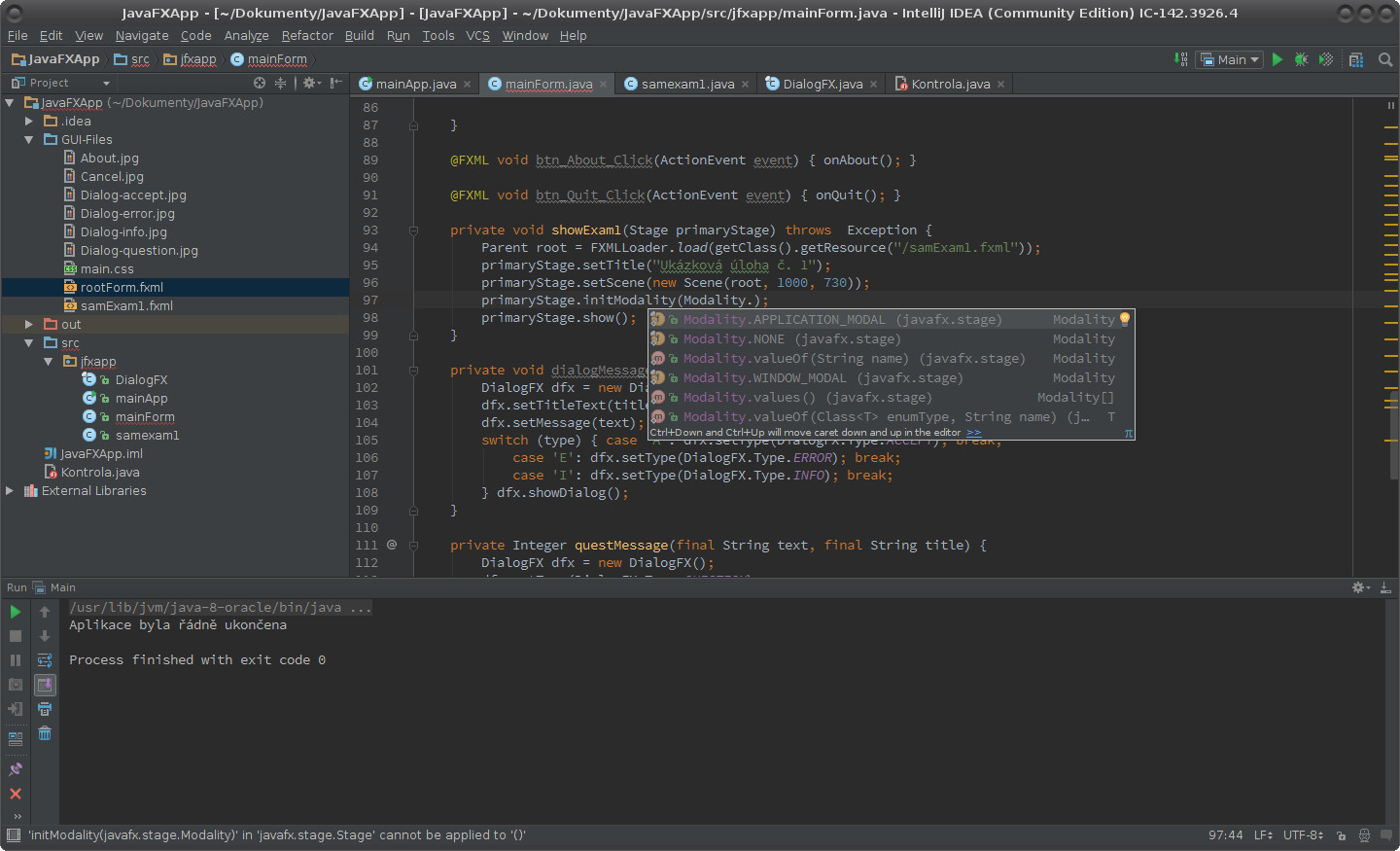
Task: Expand the out folder
Action: (x=29, y=324)
